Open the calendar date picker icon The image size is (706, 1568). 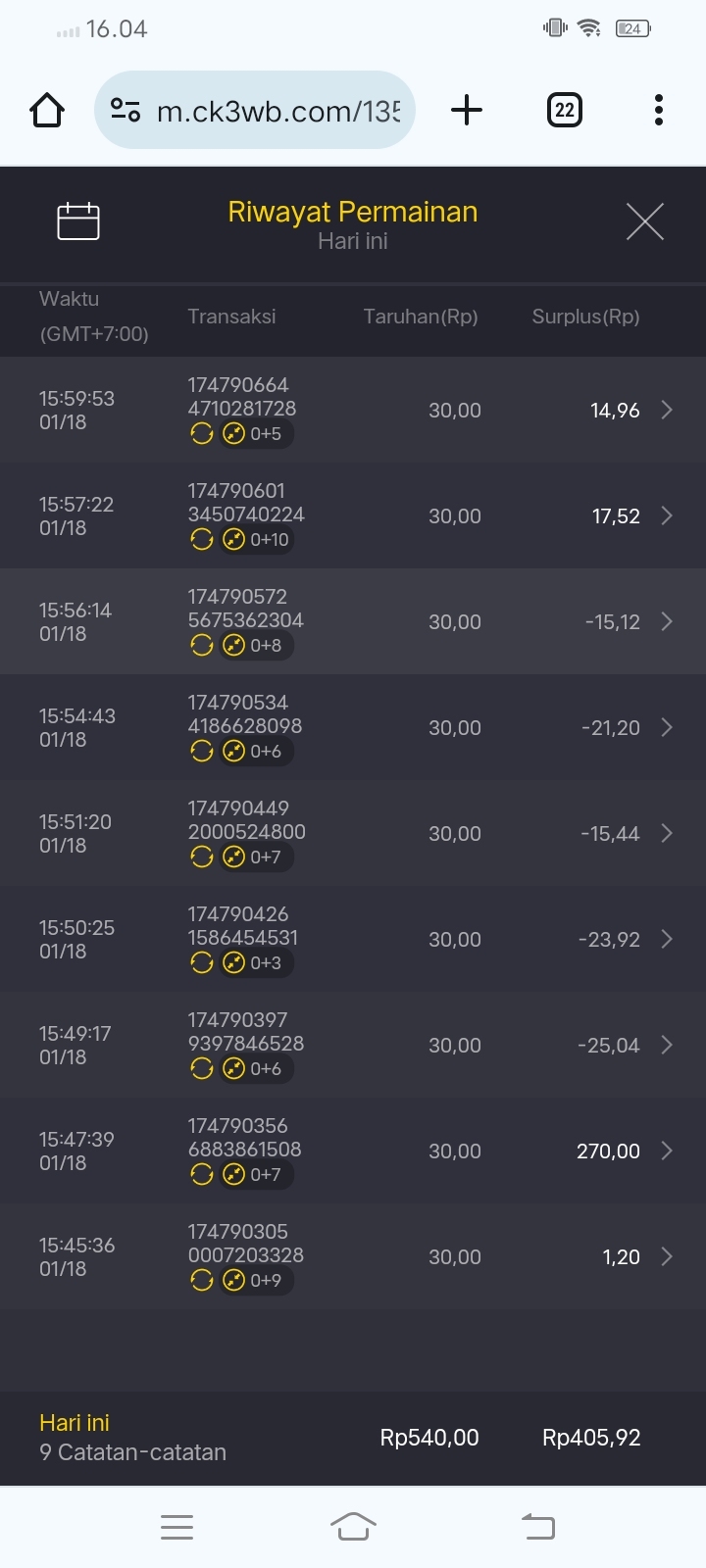point(78,221)
